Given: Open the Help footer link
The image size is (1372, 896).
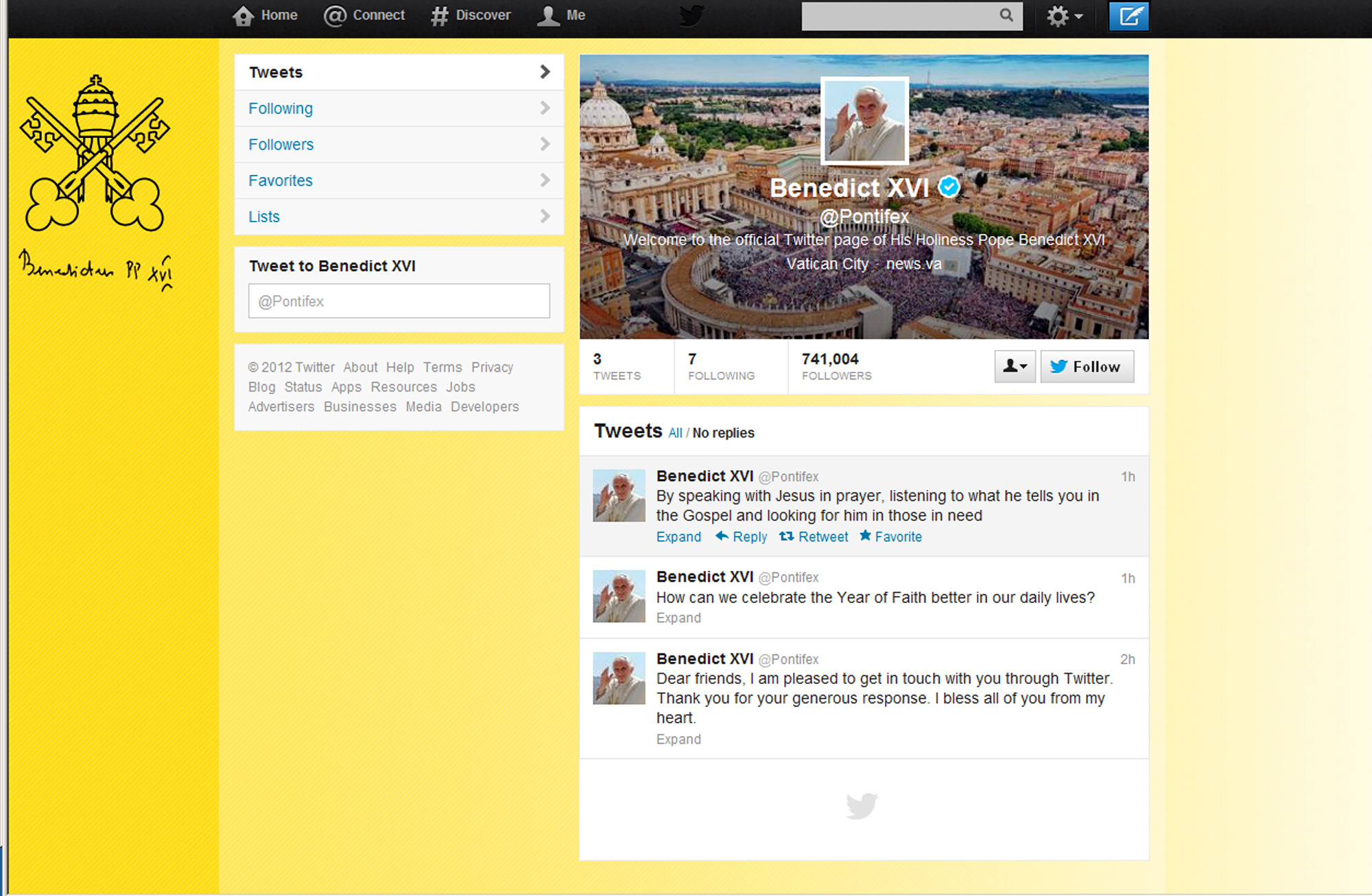Looking at the screenshot, I should (400, 367).
